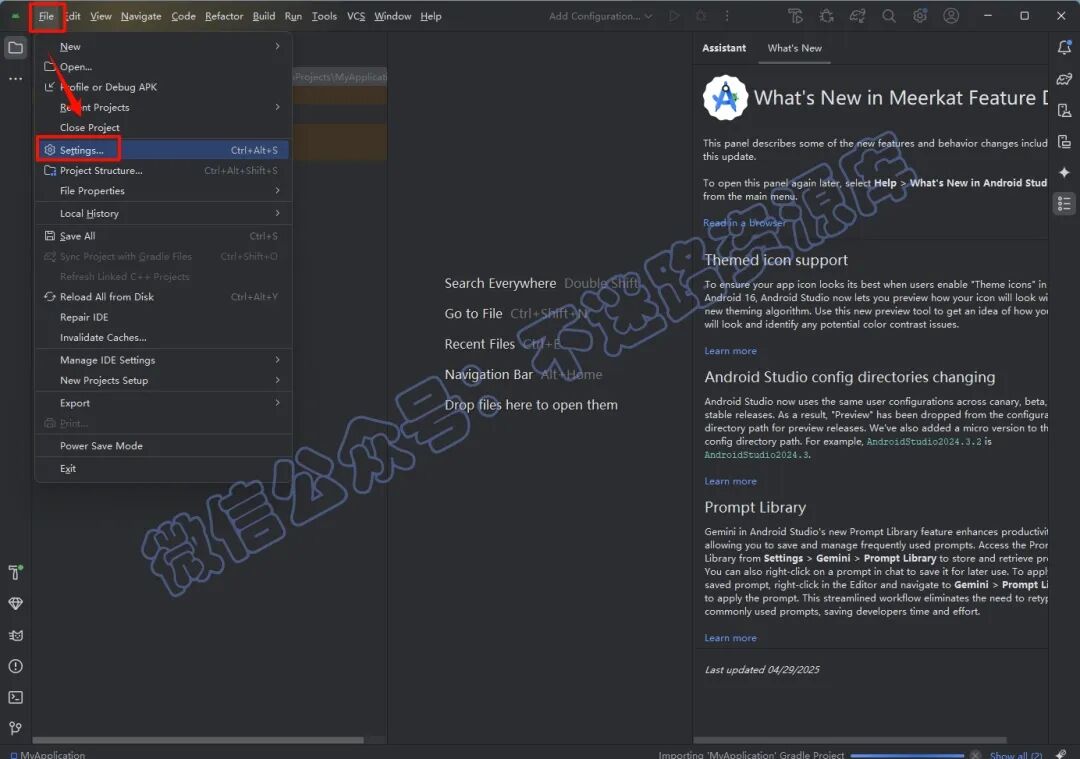The image size is (1080, 759).
Task: Expand the Export submenu
Action: (x=163, y=402)
